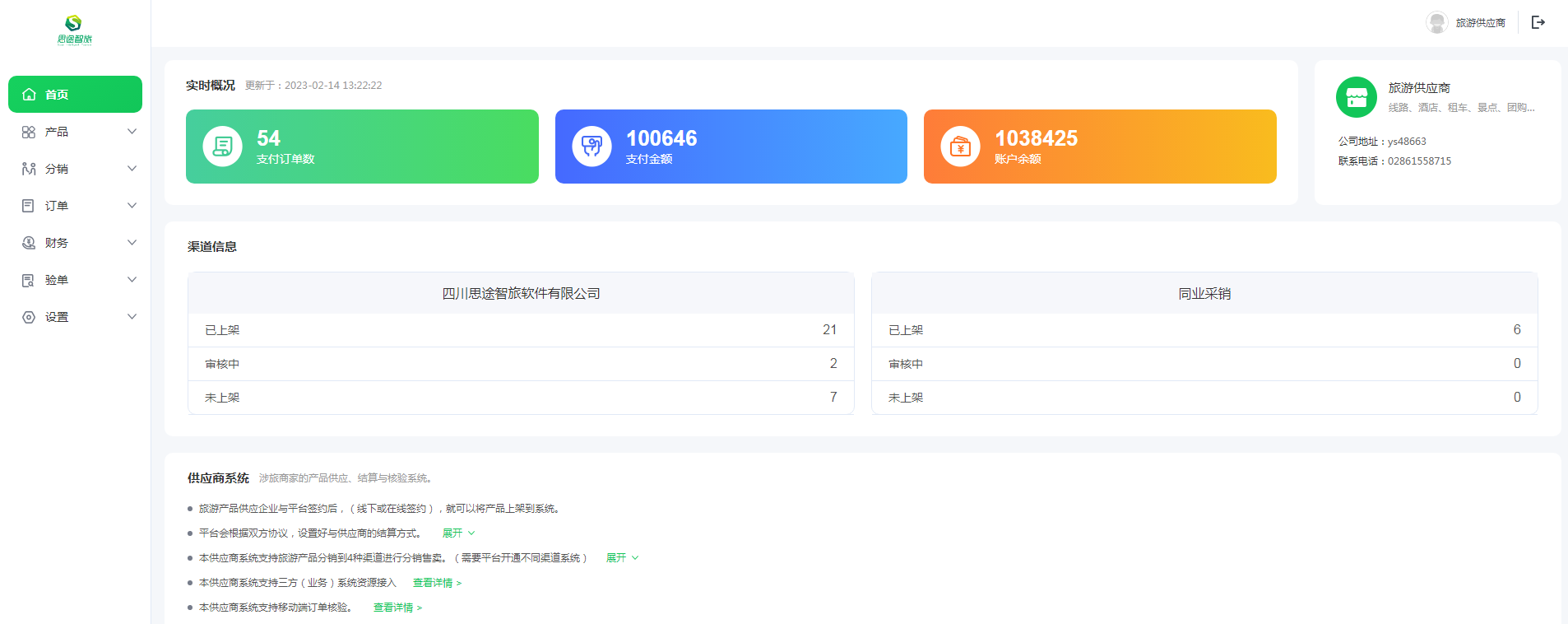Click the 设置 gear icon in sidebar
The height and width of the screenshot is (624, 1568).
click(x=29, y=317)
